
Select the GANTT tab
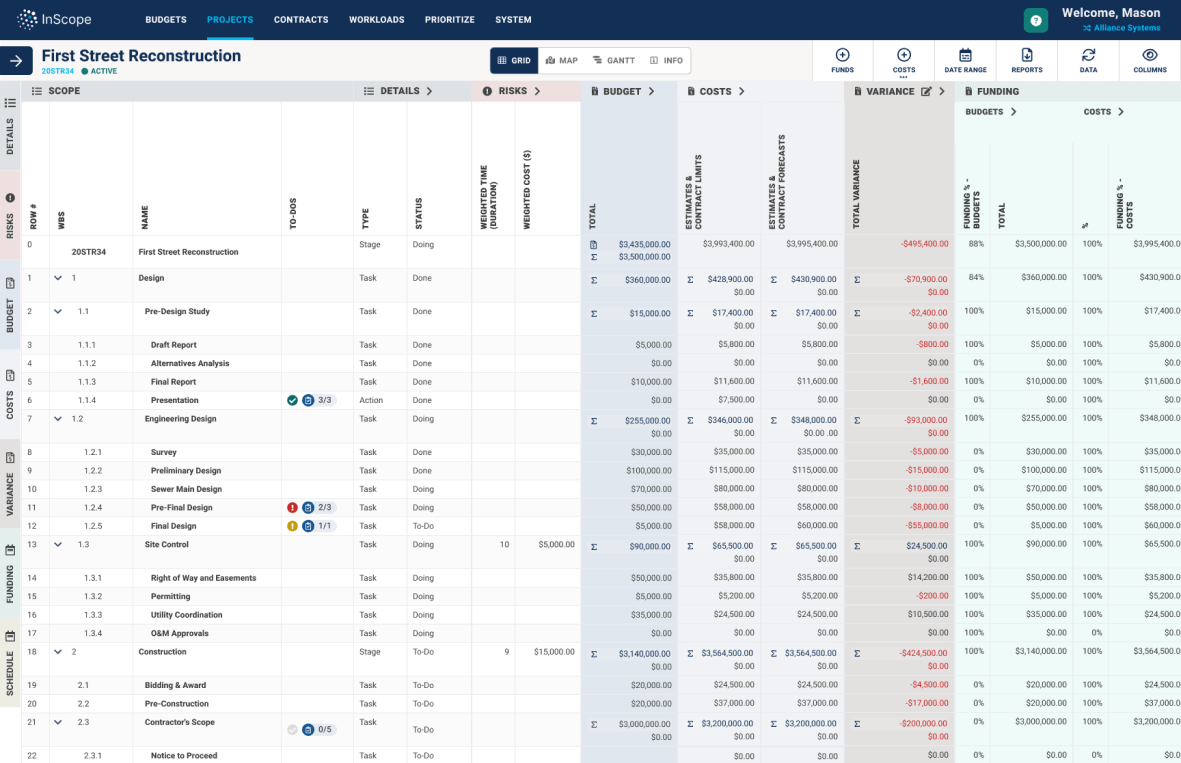[x=615, y=60]
